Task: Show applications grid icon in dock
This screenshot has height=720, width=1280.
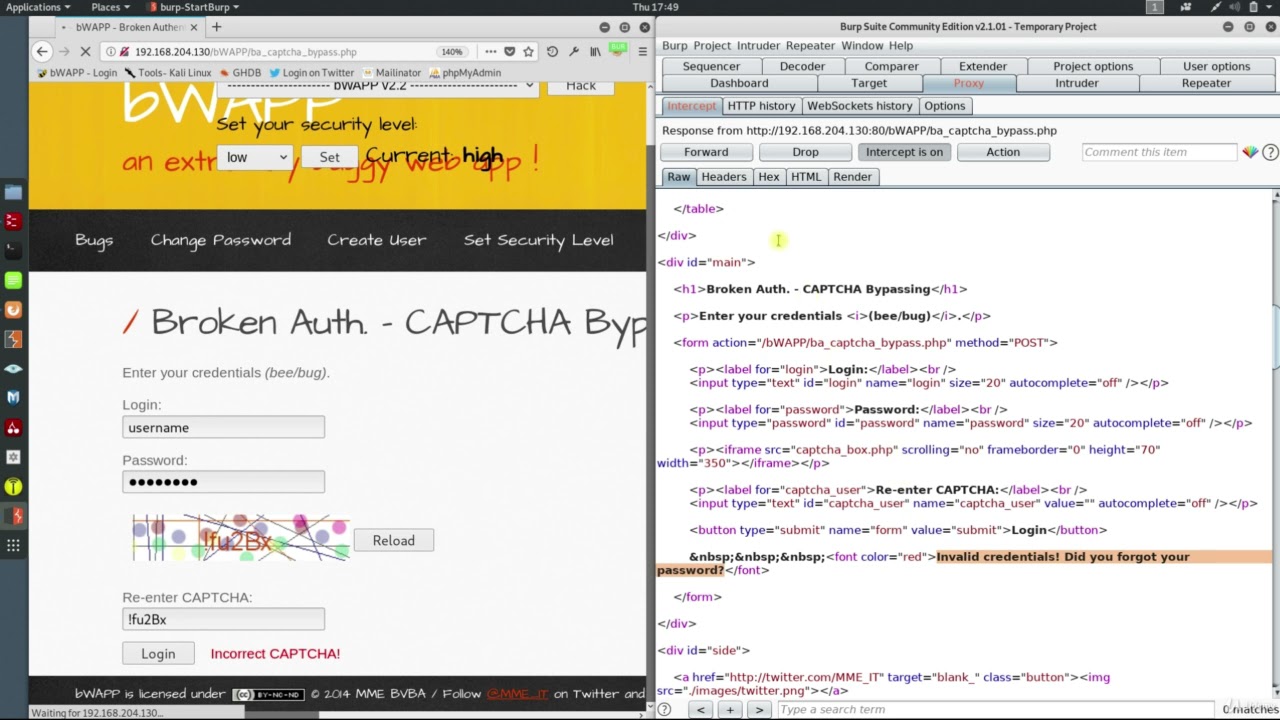Action: 13,545
